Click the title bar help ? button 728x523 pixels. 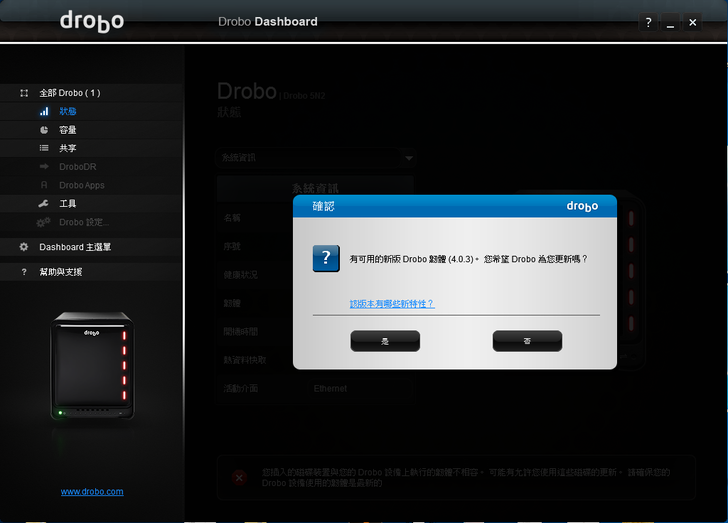pos(649,22)
